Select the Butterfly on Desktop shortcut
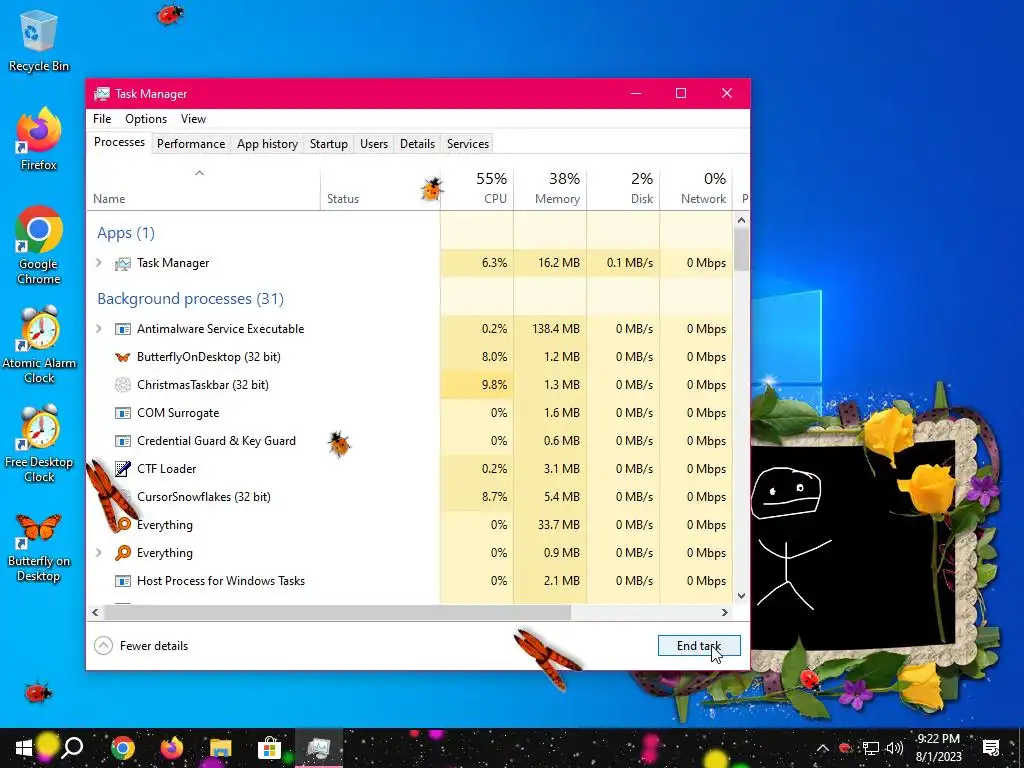 click(39, 547)
